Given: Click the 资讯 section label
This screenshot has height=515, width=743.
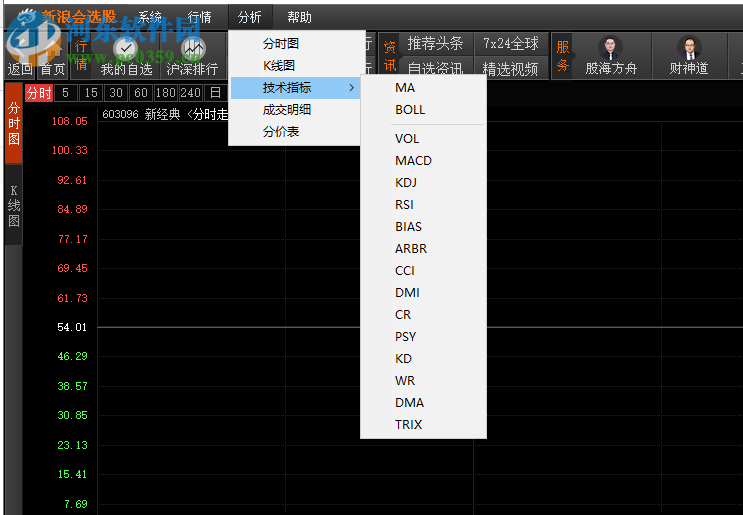Looking at the screenshot, I should click(x=390, y=55).
